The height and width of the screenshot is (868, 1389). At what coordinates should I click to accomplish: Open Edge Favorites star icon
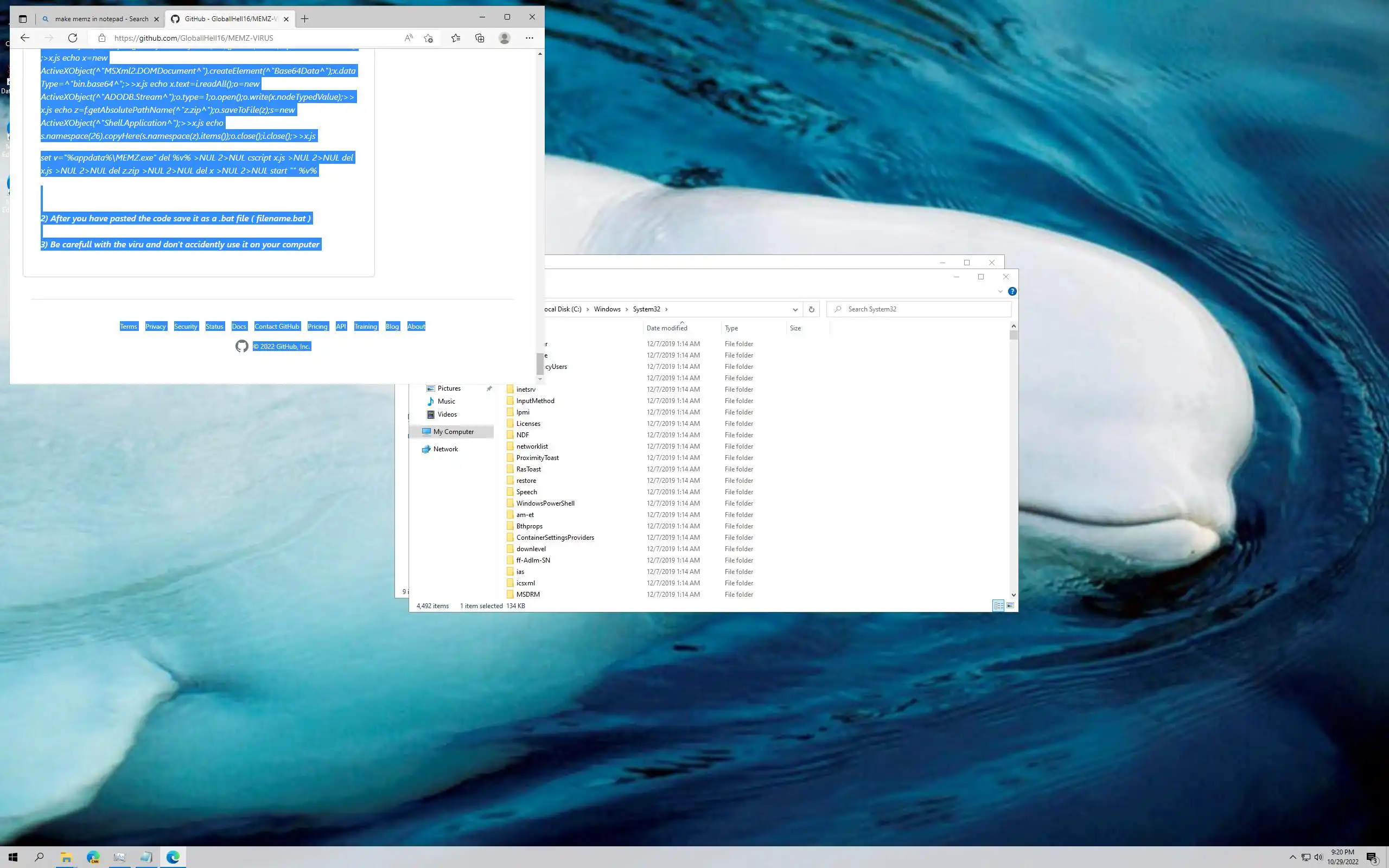(x=455, y=38)
